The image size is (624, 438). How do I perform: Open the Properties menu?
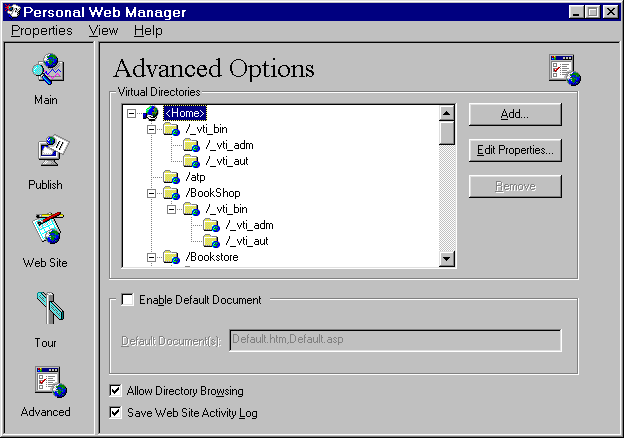(42, 31)
